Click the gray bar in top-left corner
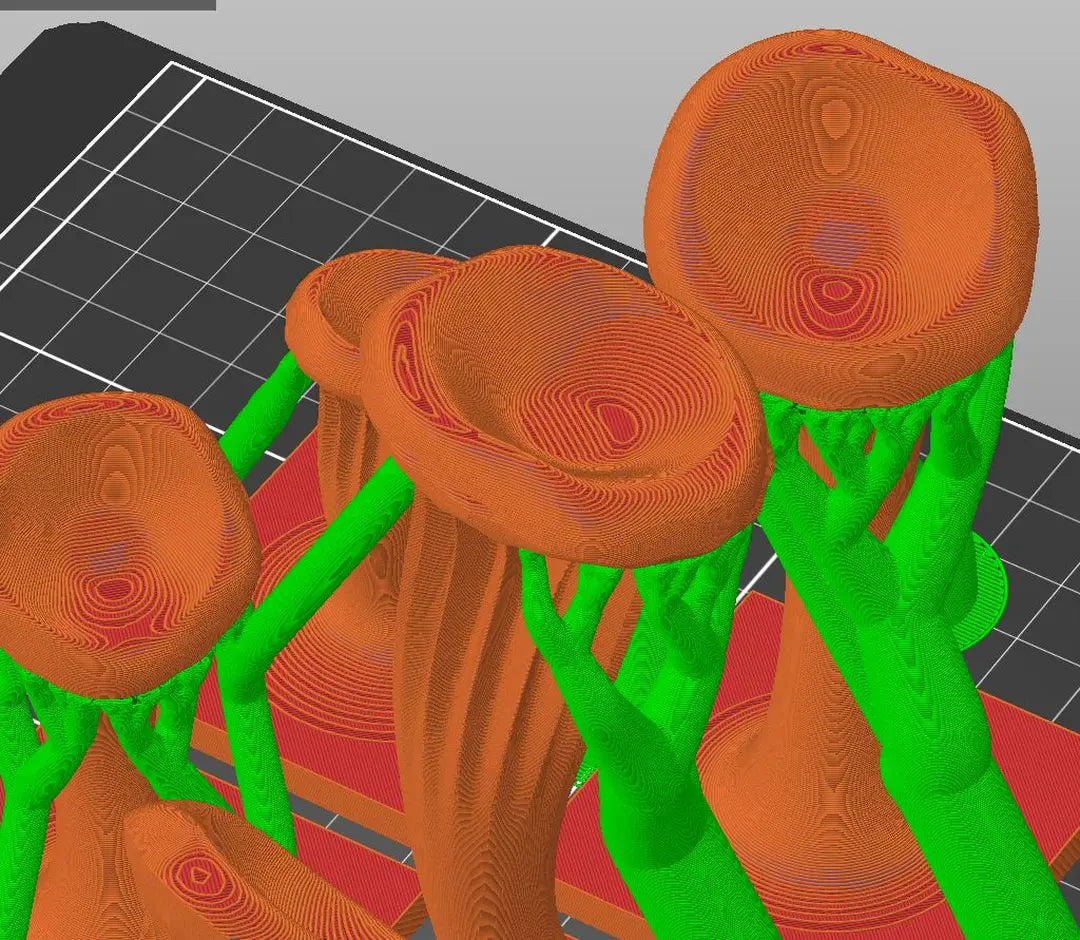Screen dimensions: 1080x940 tap(107, 5)
